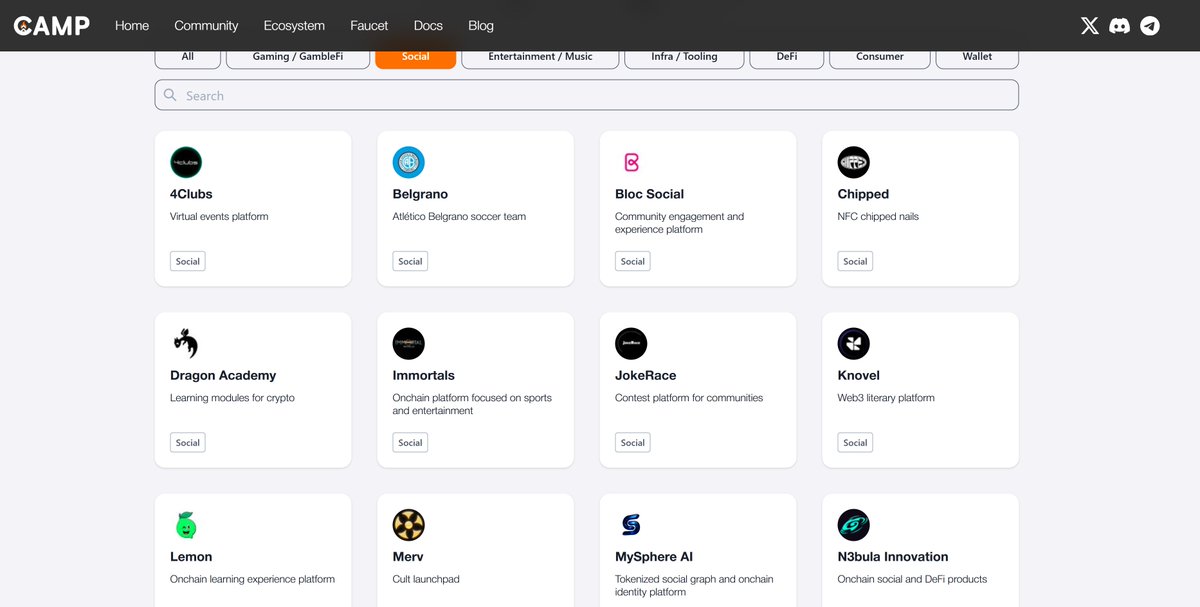The height and width of the screenshot is (607, 1200).
Task: Open the Discord icon in header
Action: click(1120, 26)
